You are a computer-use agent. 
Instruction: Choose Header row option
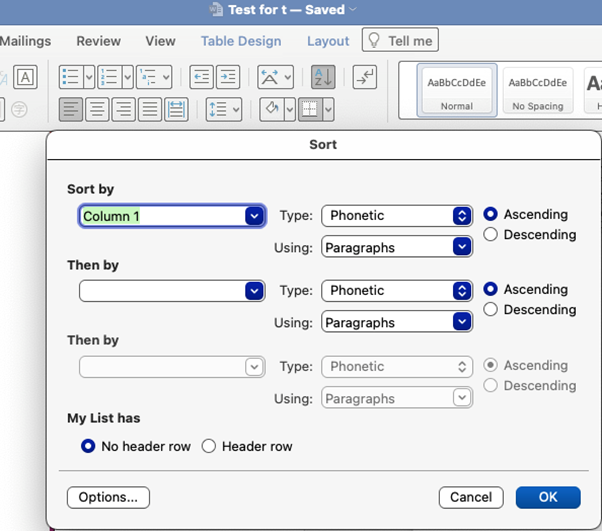[208, 446]
